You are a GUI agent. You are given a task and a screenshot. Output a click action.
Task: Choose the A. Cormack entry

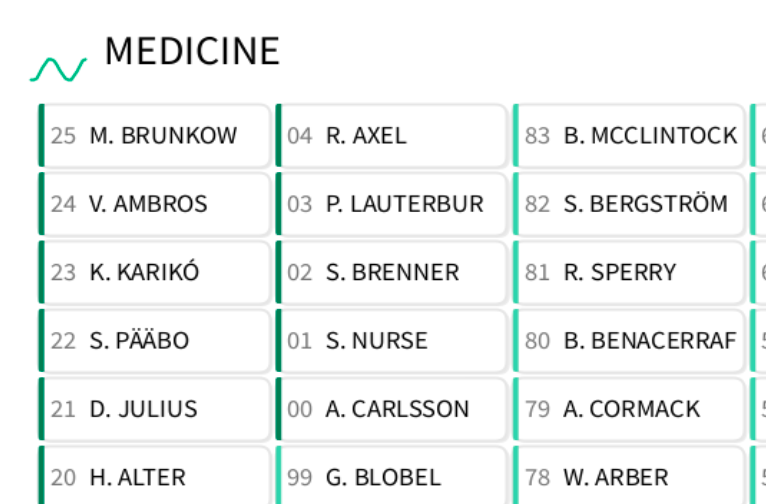coord(630,409)
